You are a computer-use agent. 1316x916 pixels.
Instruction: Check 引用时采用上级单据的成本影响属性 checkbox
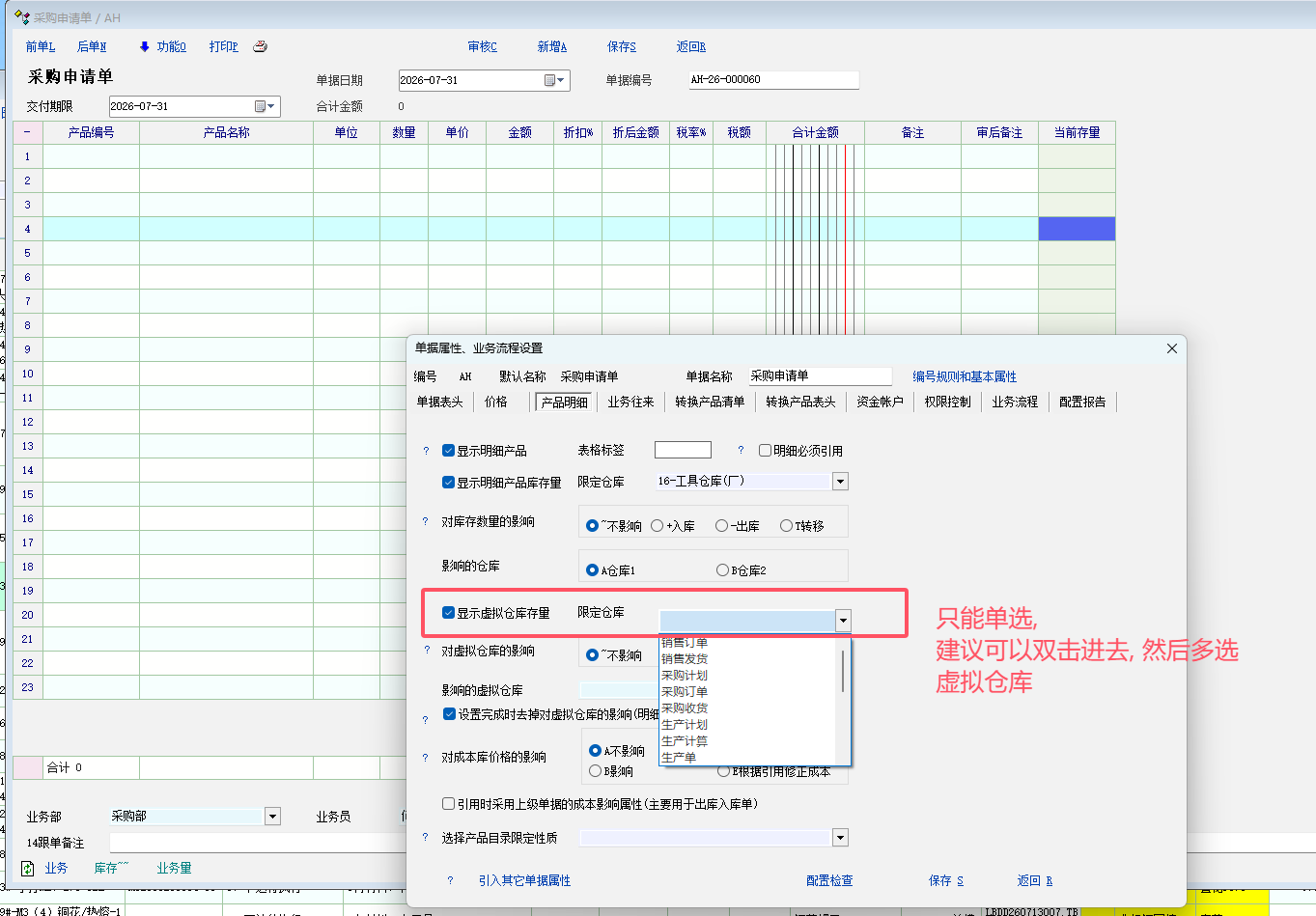tap(448, 804)
